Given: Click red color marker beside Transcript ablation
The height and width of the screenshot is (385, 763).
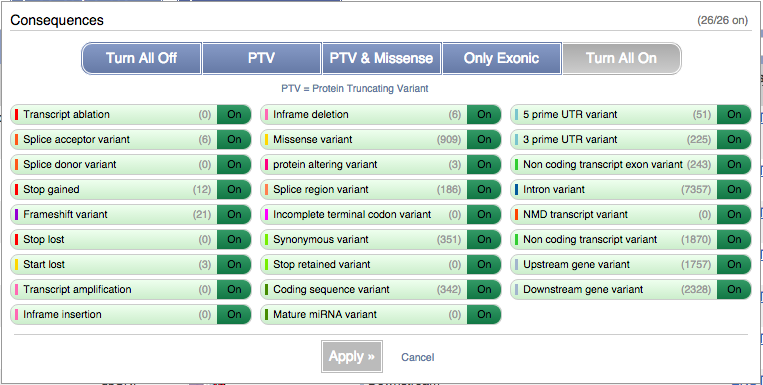Looking at the screenshot, I should (17, 115).
